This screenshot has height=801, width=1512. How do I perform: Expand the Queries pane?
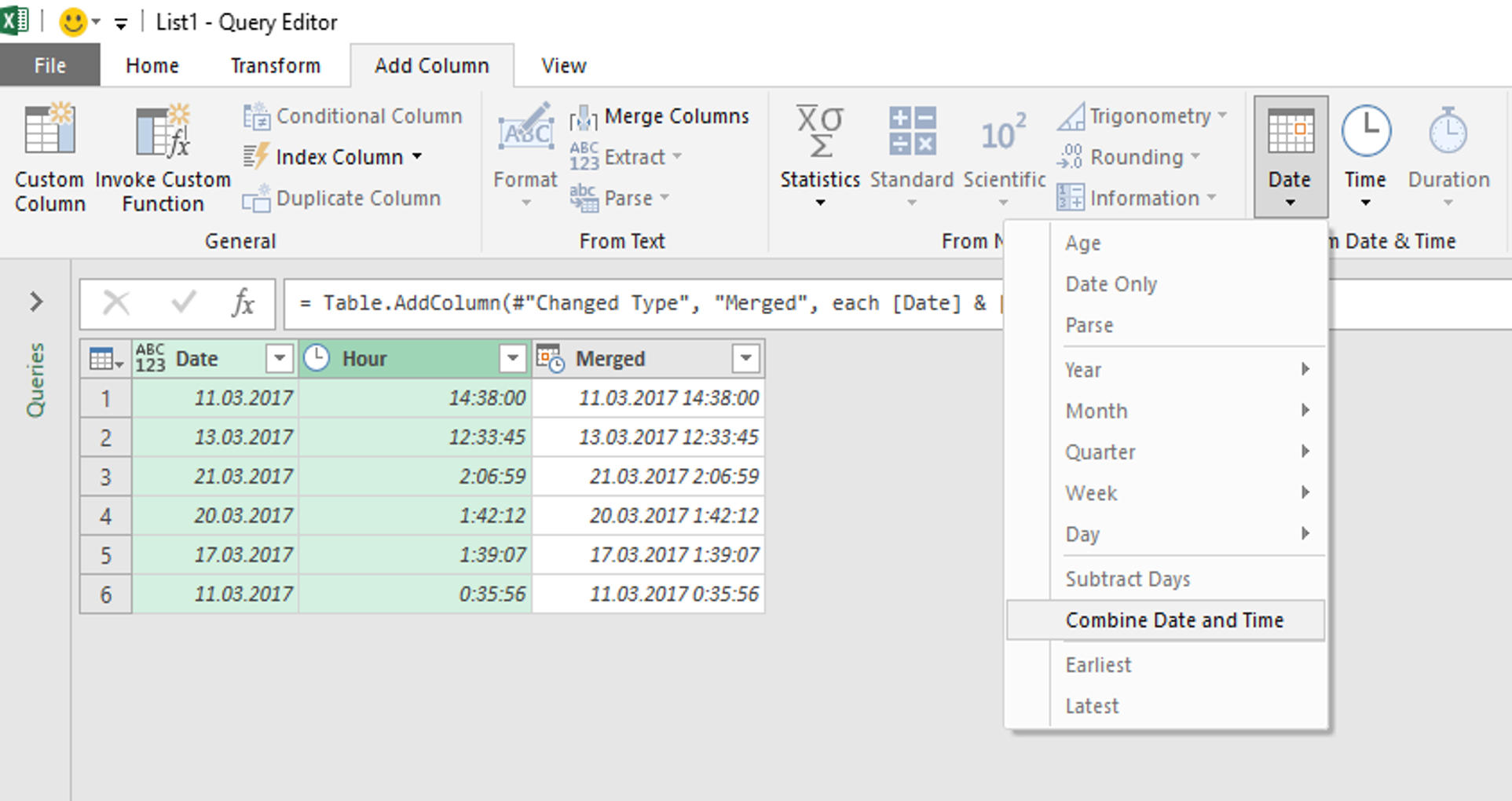point(36,302)
